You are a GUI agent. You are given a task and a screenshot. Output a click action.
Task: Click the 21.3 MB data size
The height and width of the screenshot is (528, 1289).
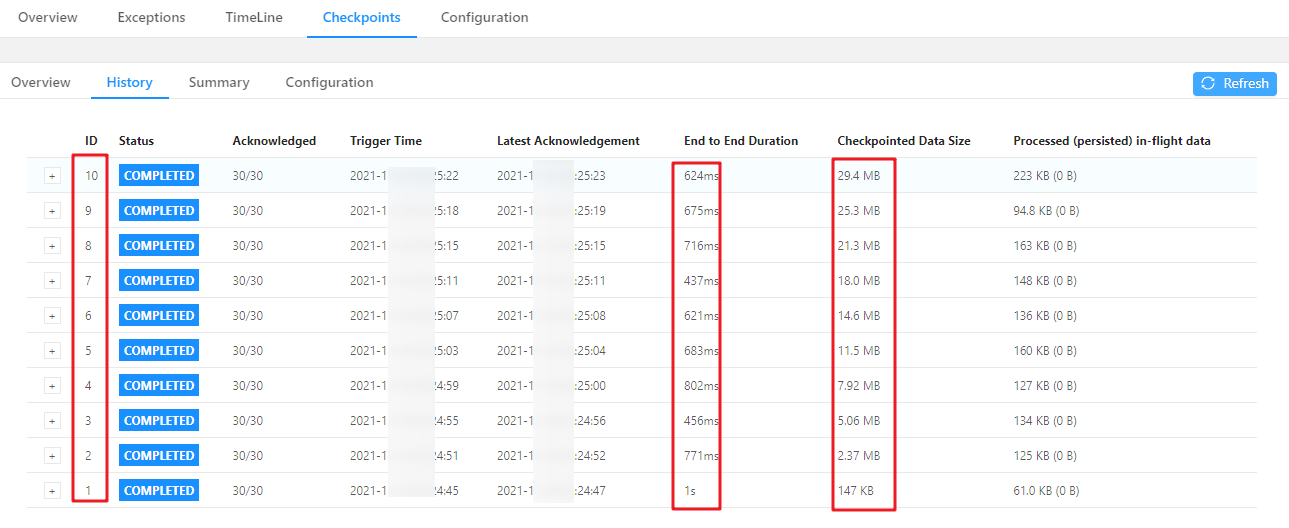coord(859,246)
